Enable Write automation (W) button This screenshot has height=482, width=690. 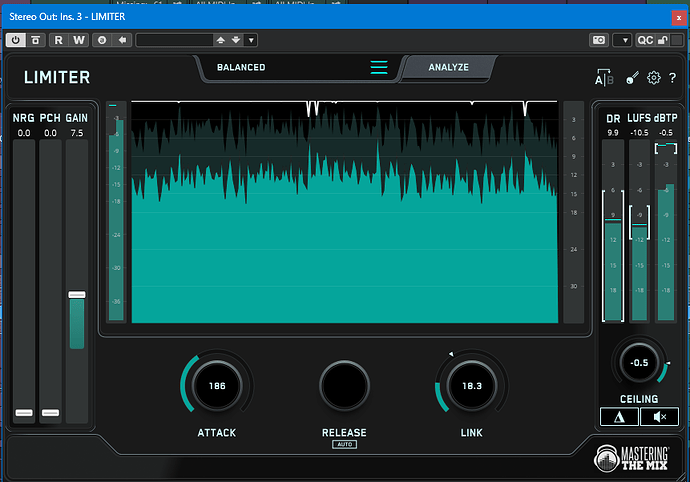(79, 40)
